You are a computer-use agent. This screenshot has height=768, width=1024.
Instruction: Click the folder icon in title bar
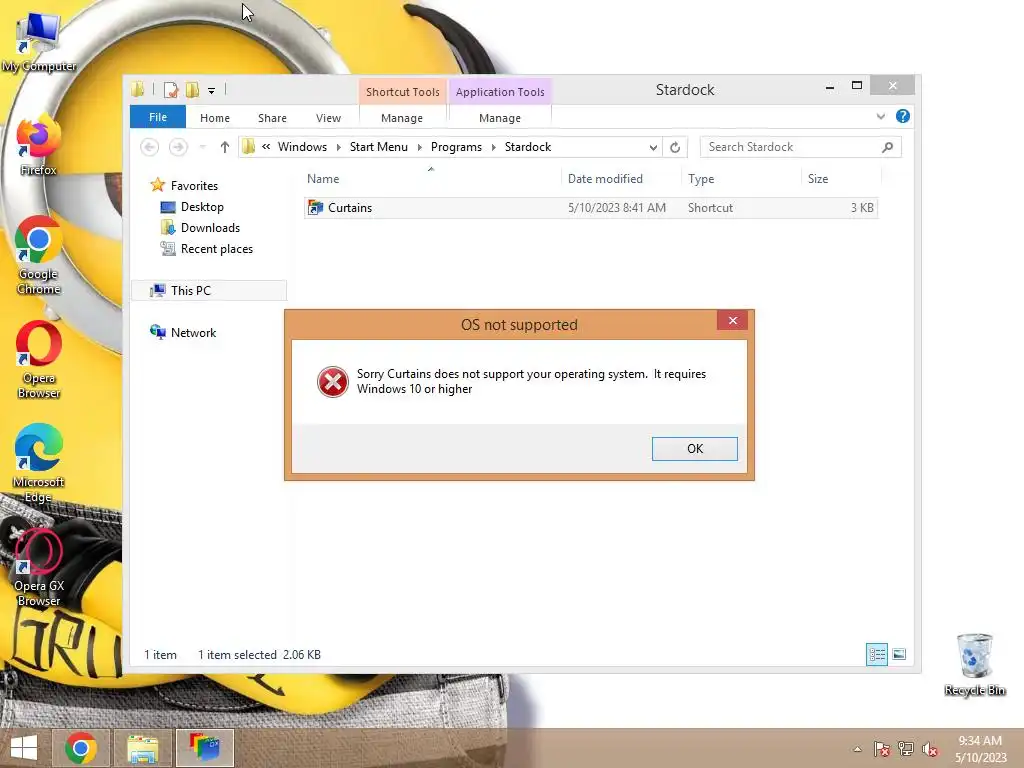coord(137,89)
